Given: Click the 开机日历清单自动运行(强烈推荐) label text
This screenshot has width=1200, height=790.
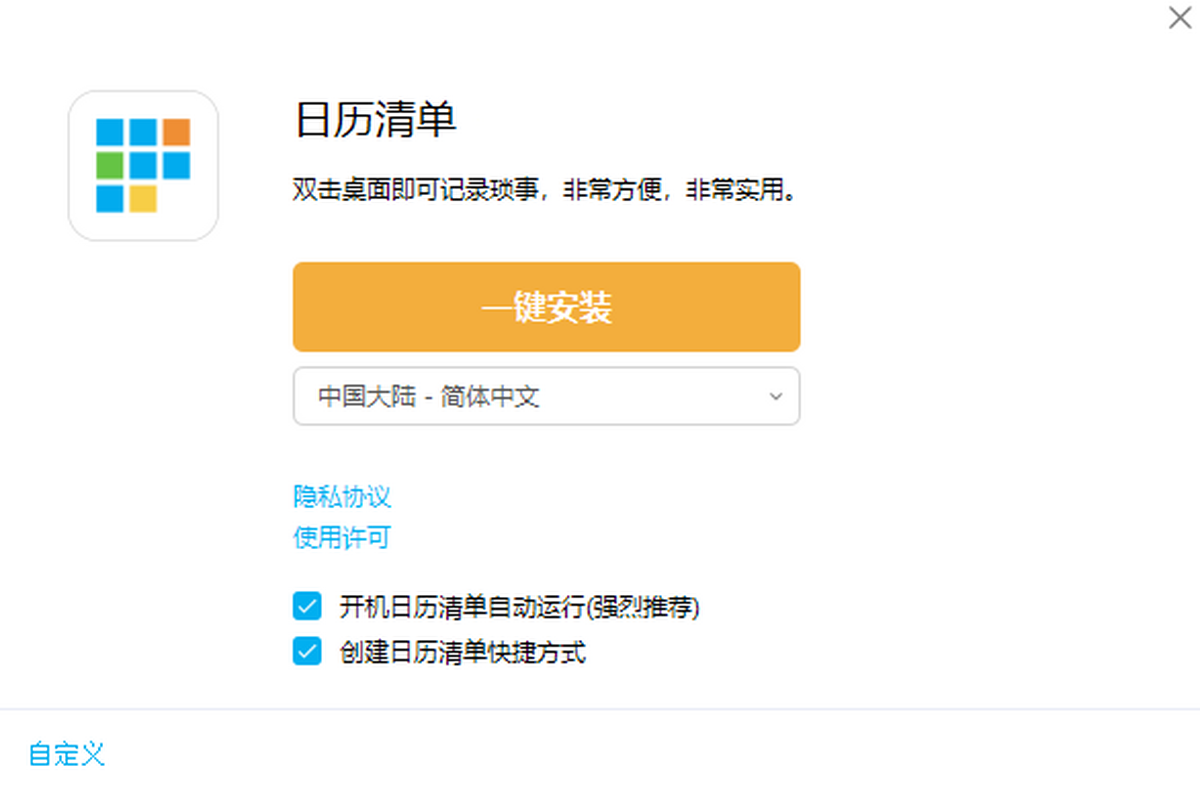Looking at the screenshot, I should click(x=519, y=607).
